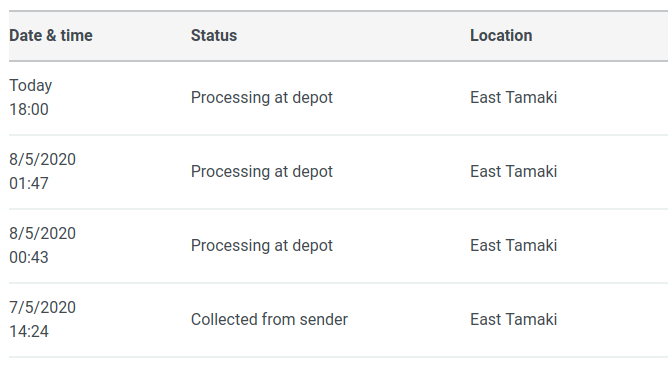
Task: Click the Today label in first row
Action: point(31,86)
